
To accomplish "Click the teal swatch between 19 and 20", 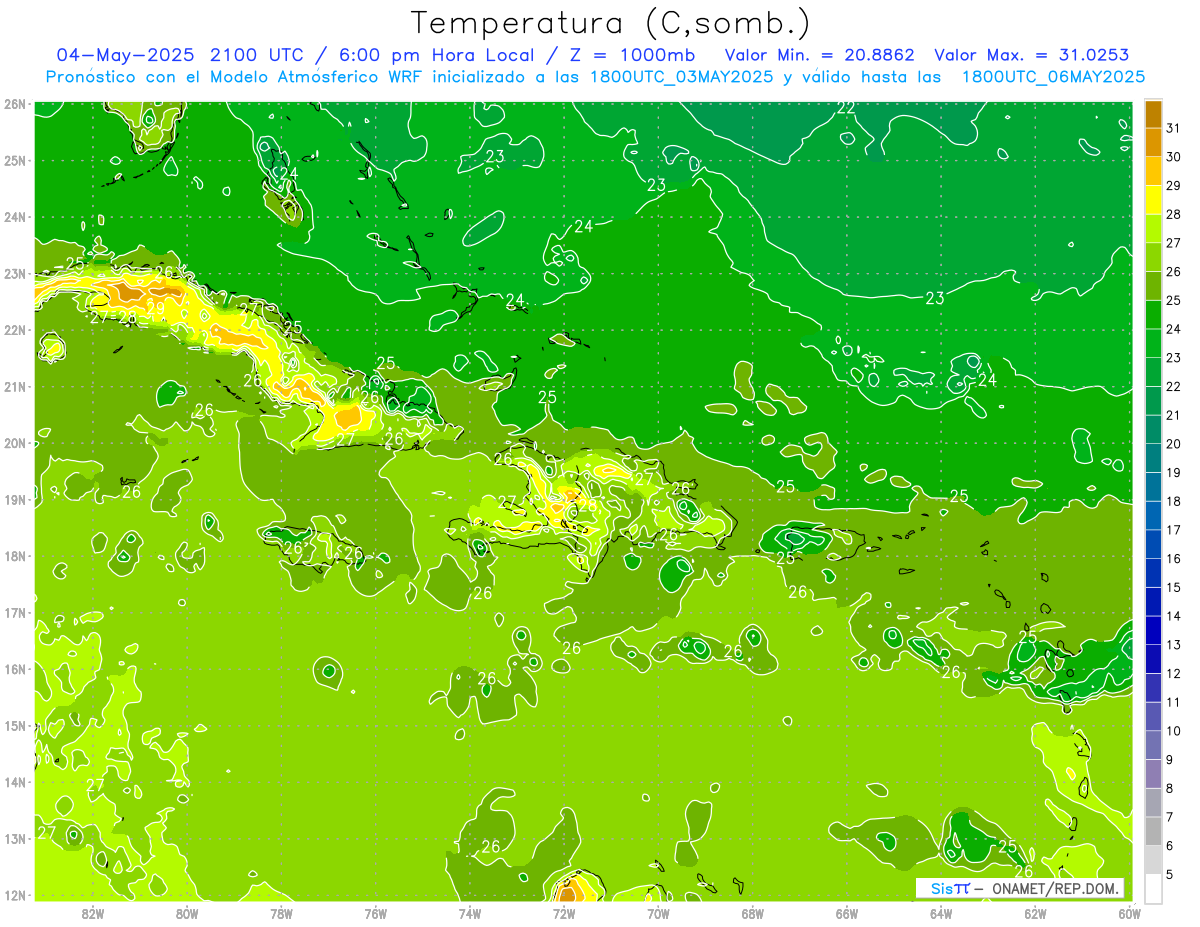I will (x=1153, y=458).
